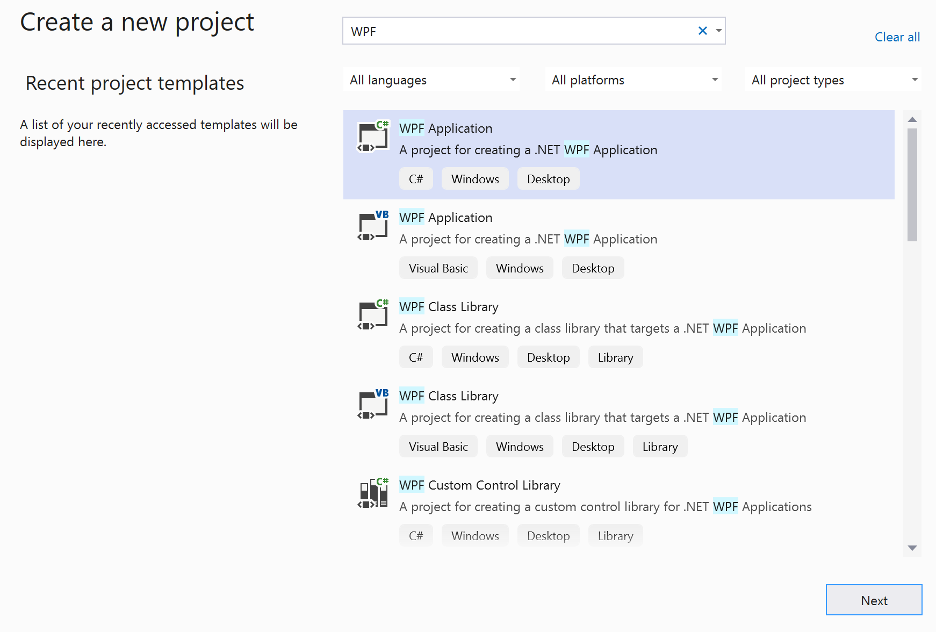Select the WPF Application title with Visual Basic tag
936x632 pixels.
click(x=446, y=217)
